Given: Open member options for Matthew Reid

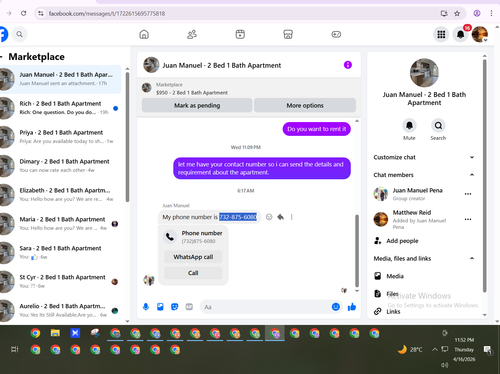Looking at the screenshot, I should tap(468, 219).
